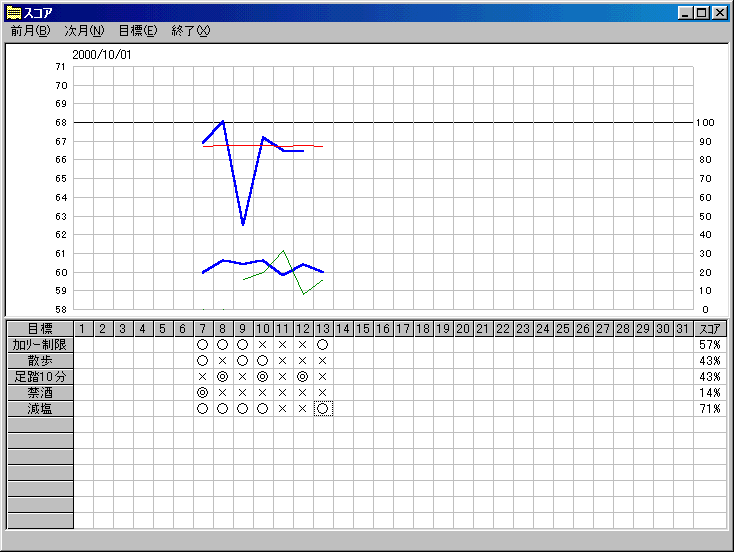Viewport: 734px width, 552px height.
Task: Toggle 足踏10分 cross mark on day 7
Action: [202, 377]
